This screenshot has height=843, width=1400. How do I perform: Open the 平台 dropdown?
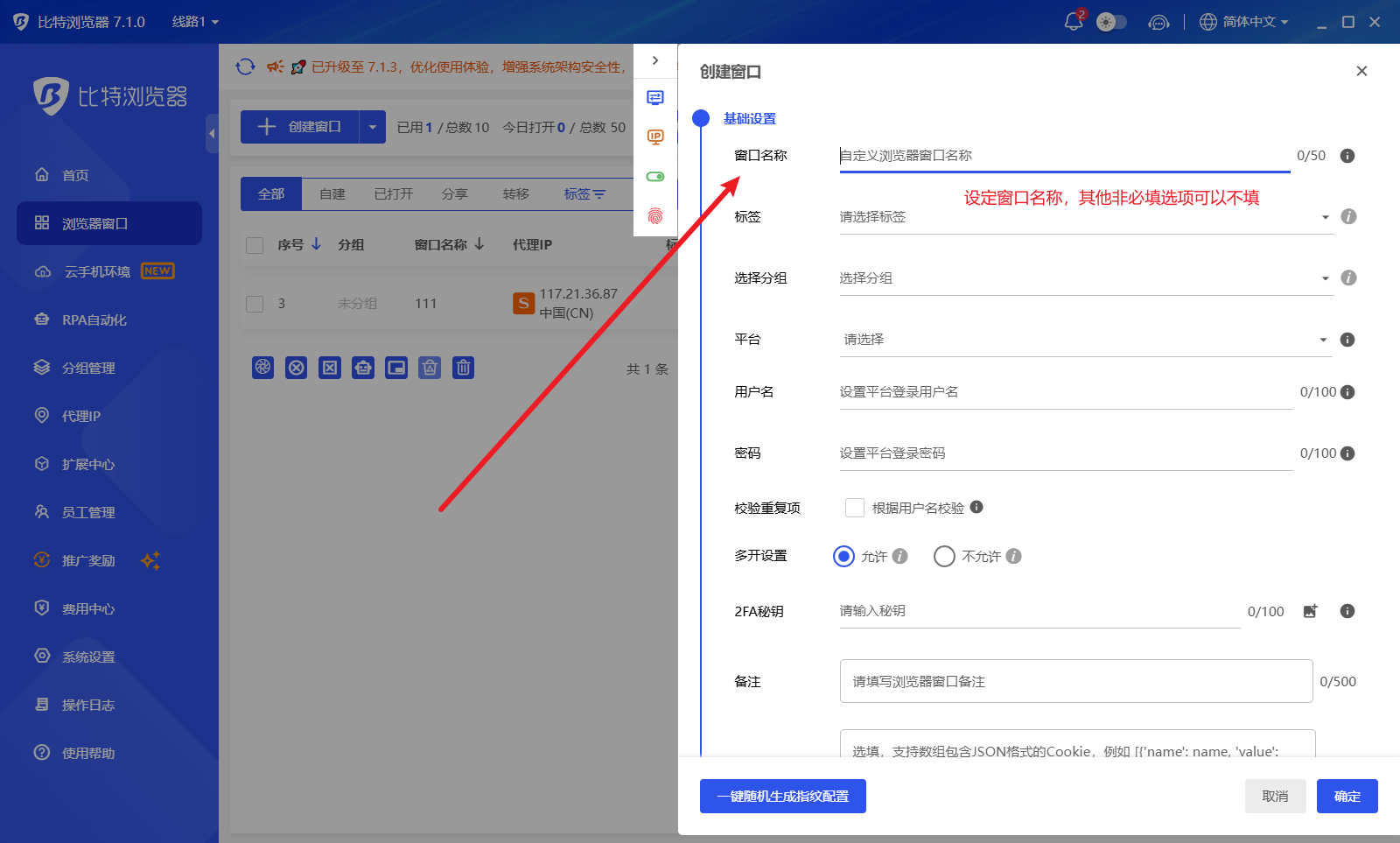pos(1087,340)
